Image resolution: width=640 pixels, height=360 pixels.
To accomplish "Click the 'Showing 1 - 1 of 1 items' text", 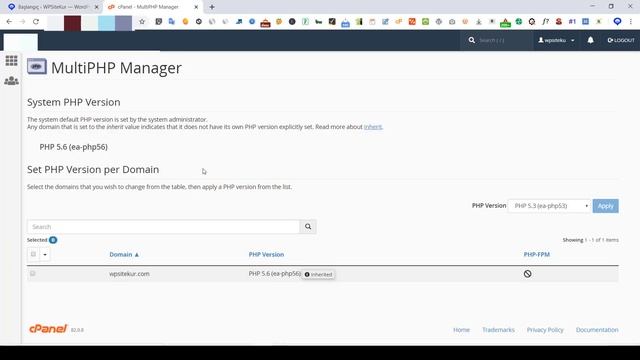I will pos(590,240).
